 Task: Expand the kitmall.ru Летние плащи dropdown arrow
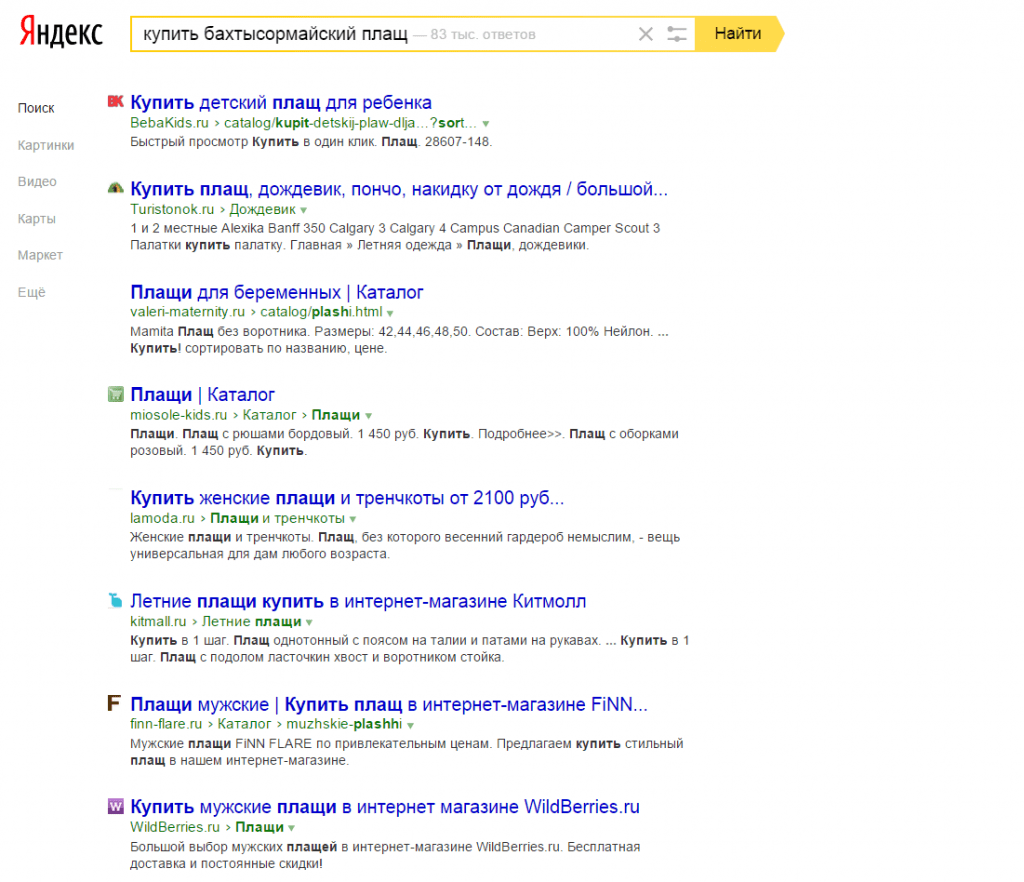click(x=310, y=623)
